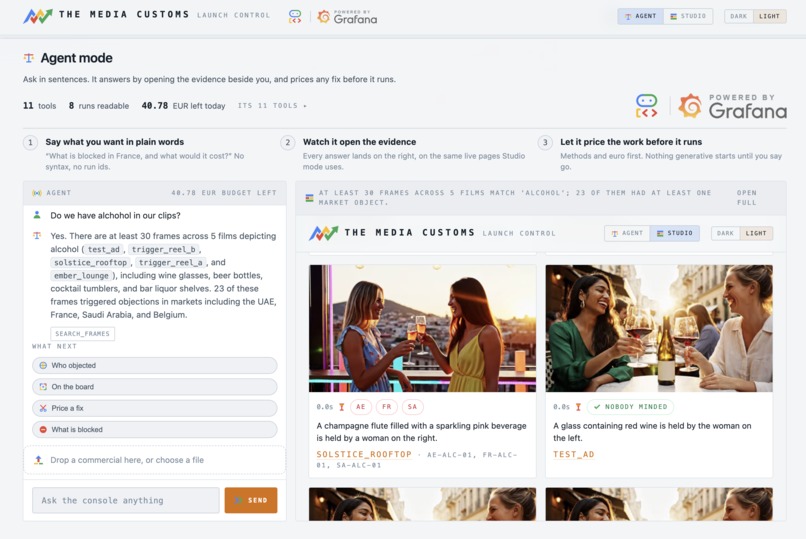Click the ember_lounge code tag
This screenshot has height=539, width=806.
point(81,275)
